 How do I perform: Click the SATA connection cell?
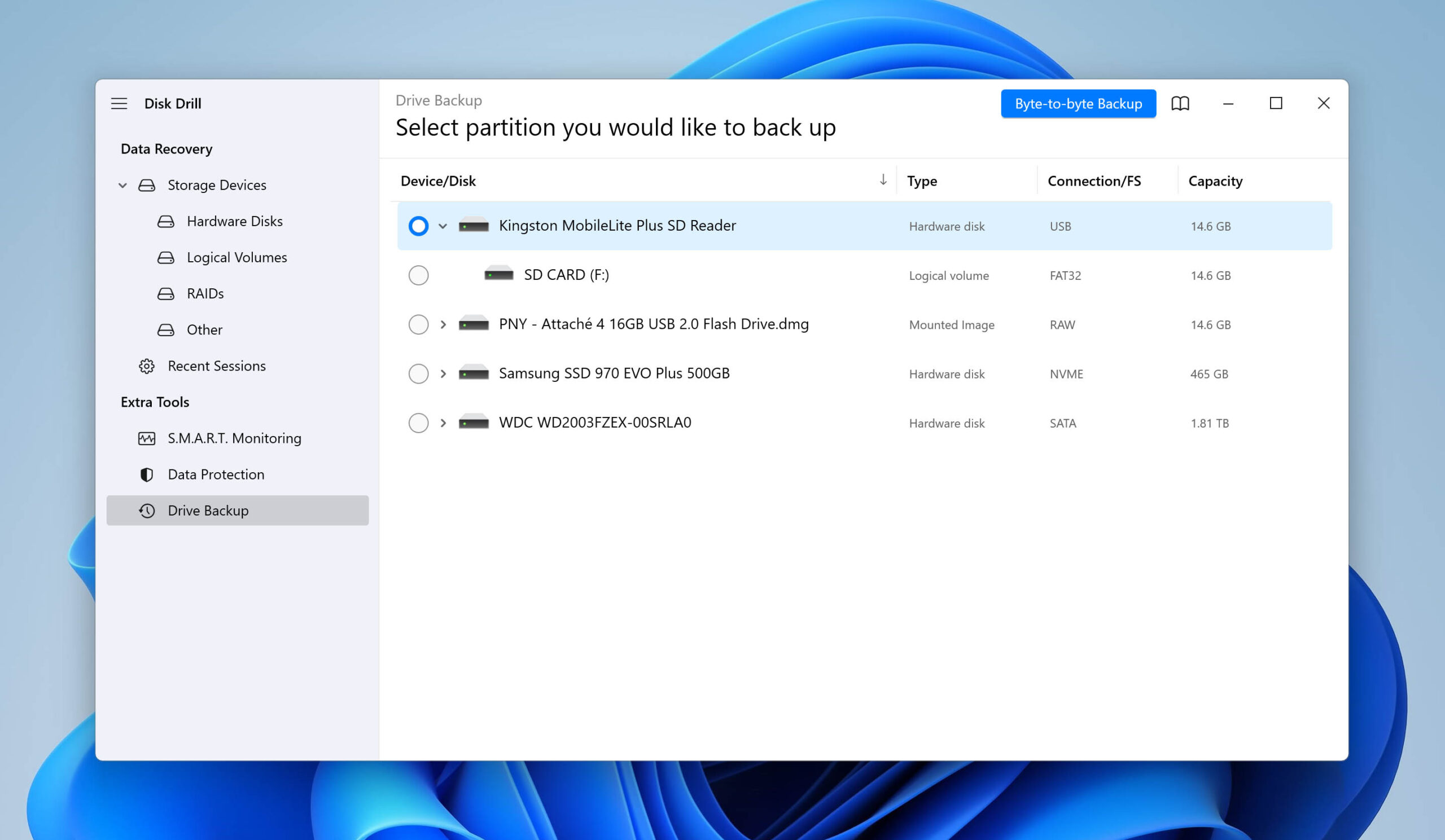pos(1063,424)
